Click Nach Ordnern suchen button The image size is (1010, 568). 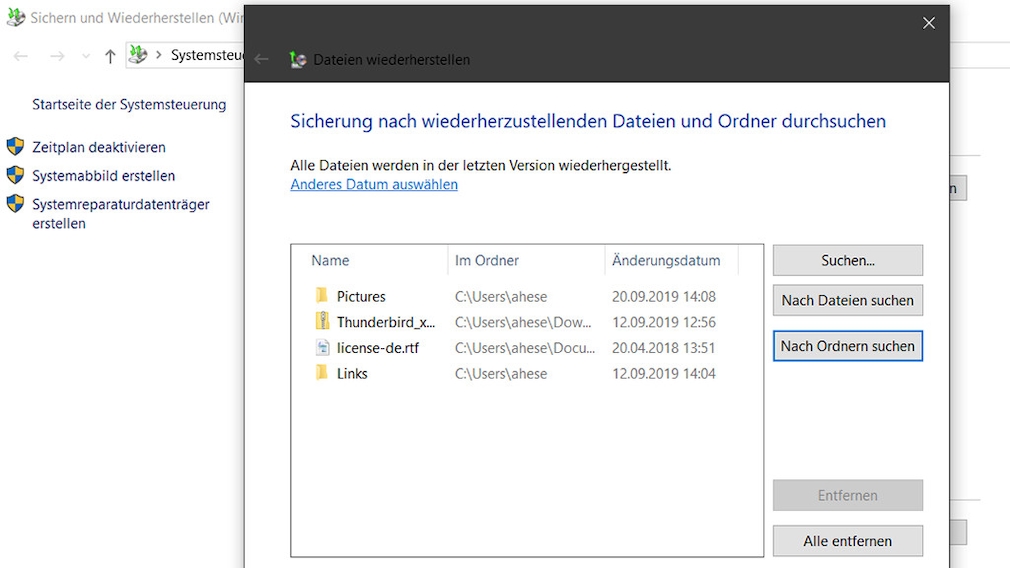847,346
